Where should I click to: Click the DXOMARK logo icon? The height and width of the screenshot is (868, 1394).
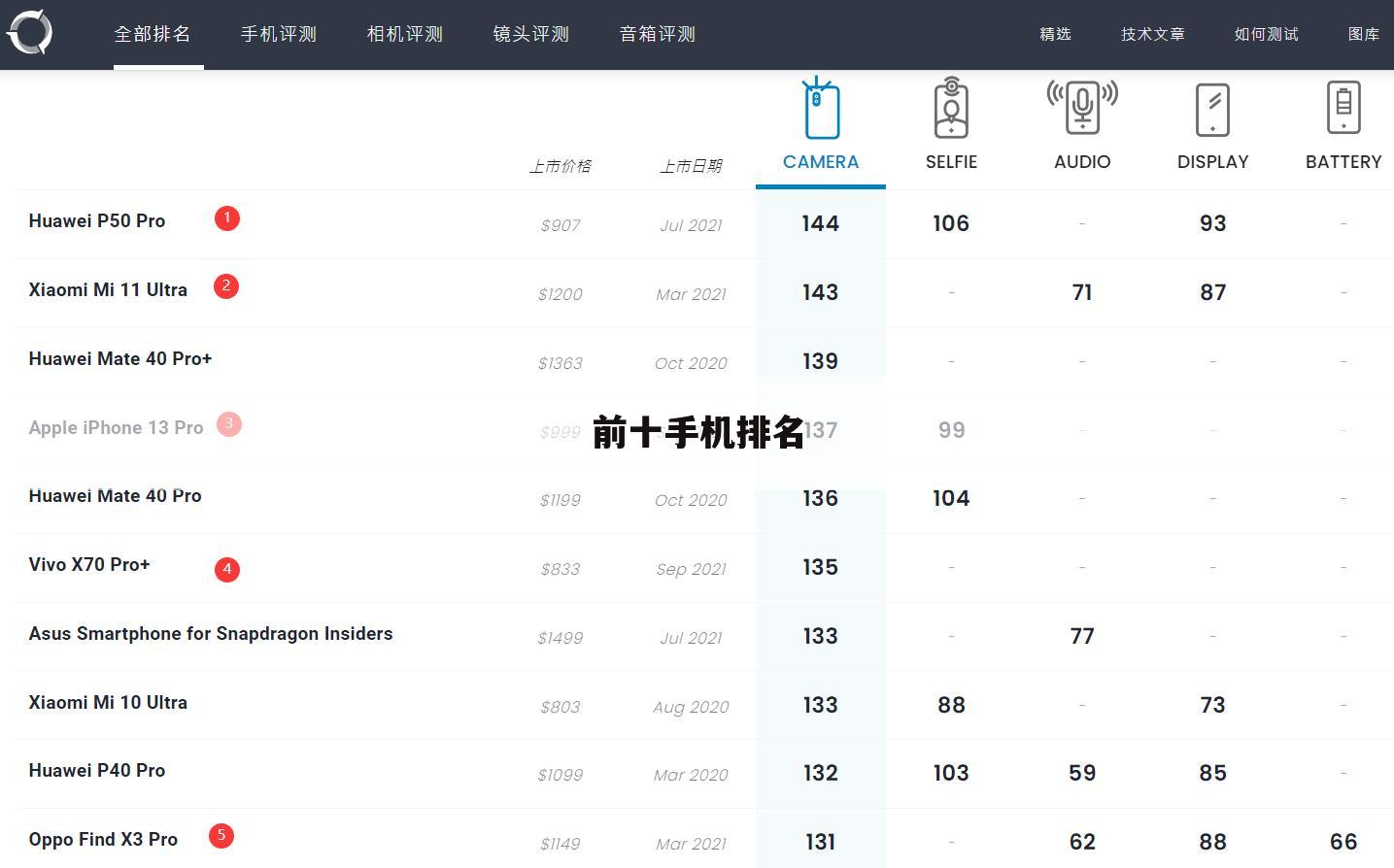click(x=29, y=33)
